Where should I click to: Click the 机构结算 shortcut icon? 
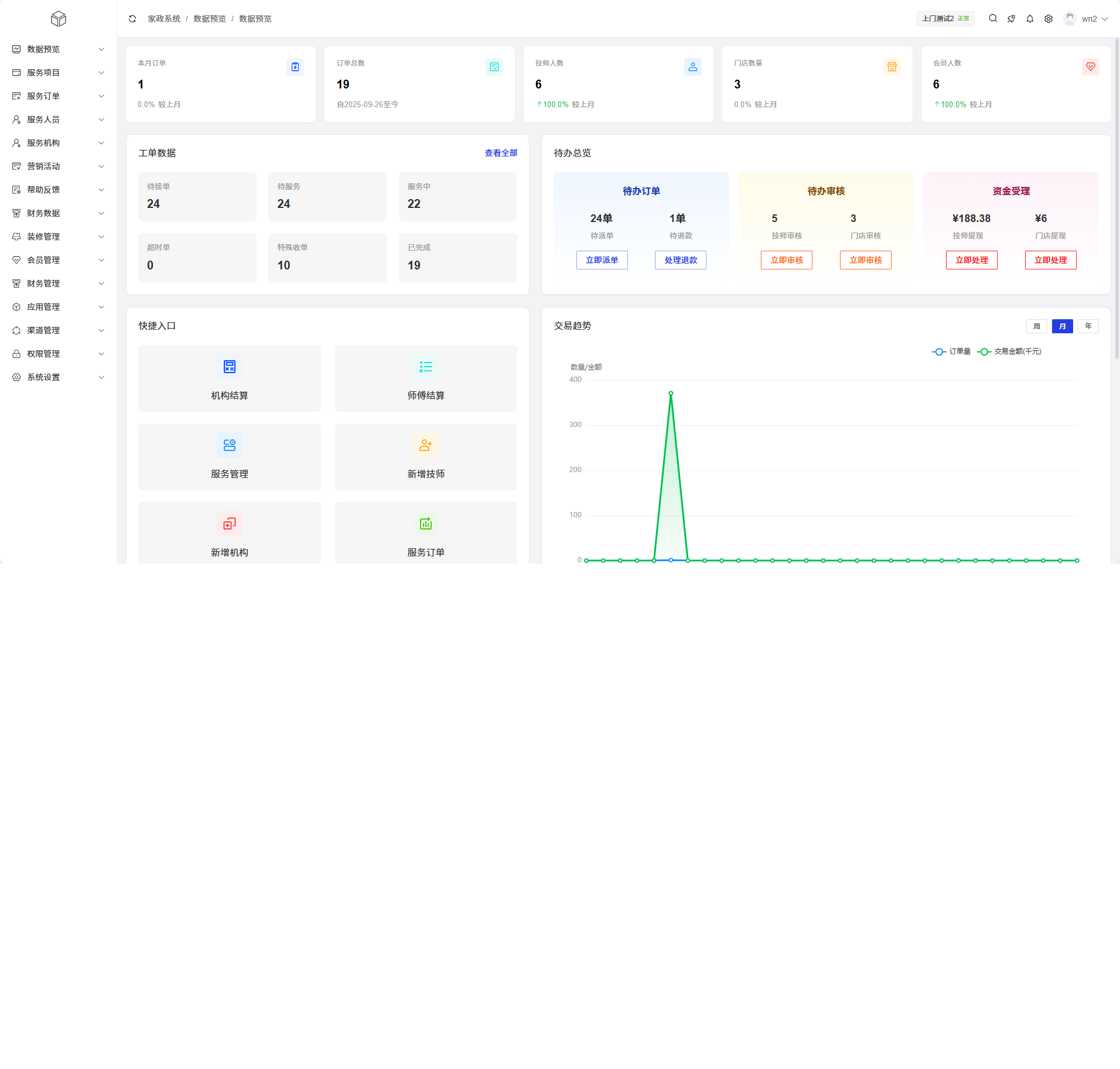230,367
